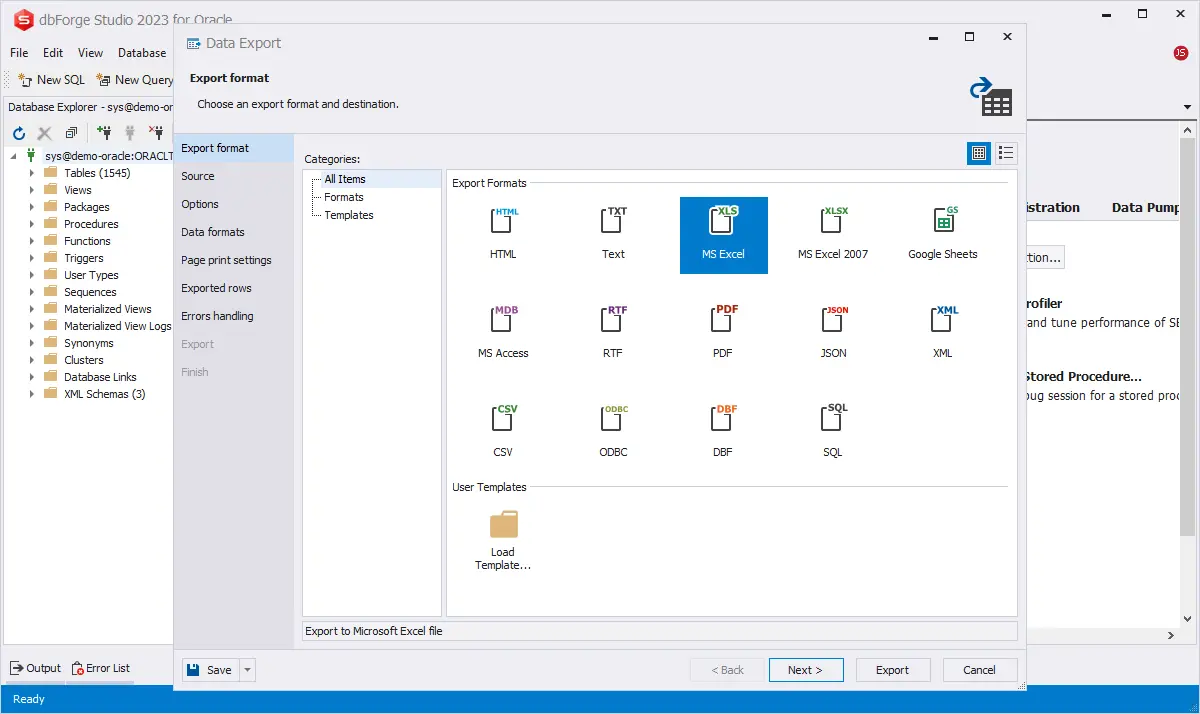Open the Save button dropdown arrow
This screenshot has height=714, width=1200.
tap(248, 670)
